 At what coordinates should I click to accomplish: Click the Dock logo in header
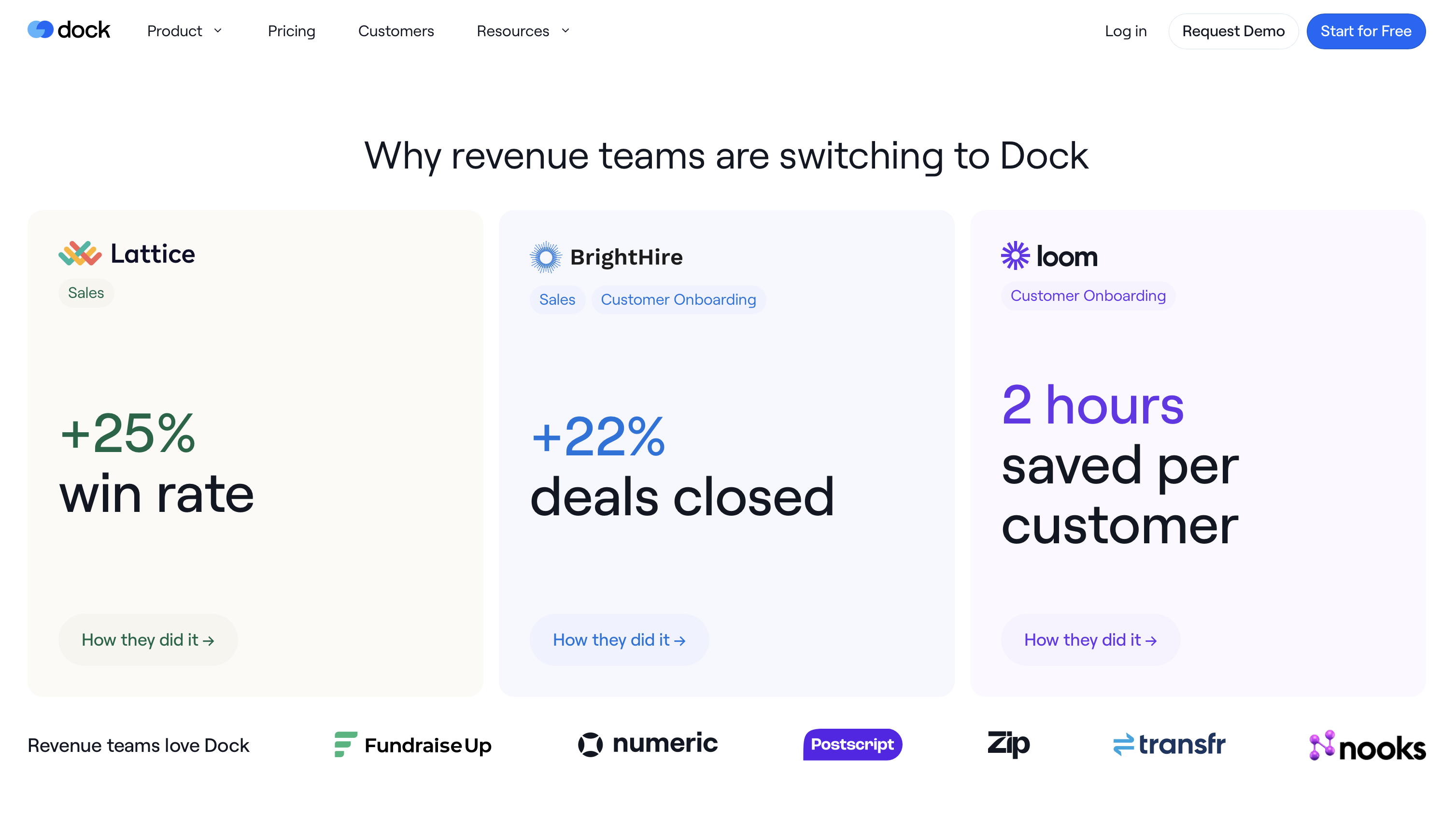[69, 30]
